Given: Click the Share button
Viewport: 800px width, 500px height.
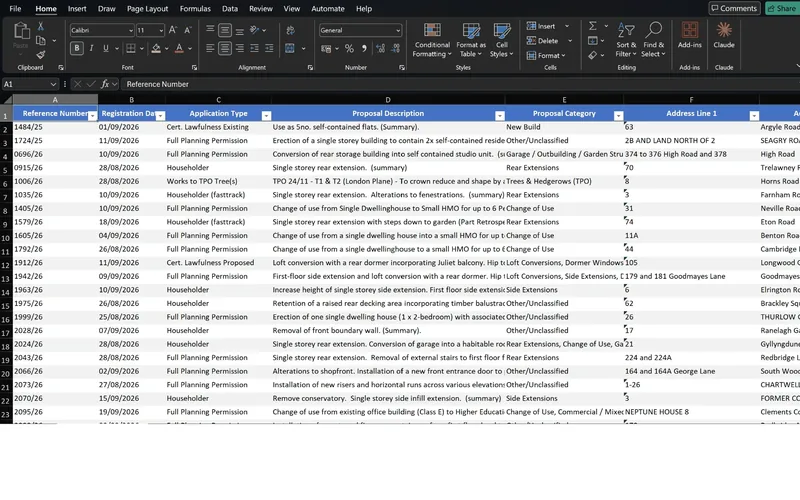Looking at the screenshot, I should [782, 8].
